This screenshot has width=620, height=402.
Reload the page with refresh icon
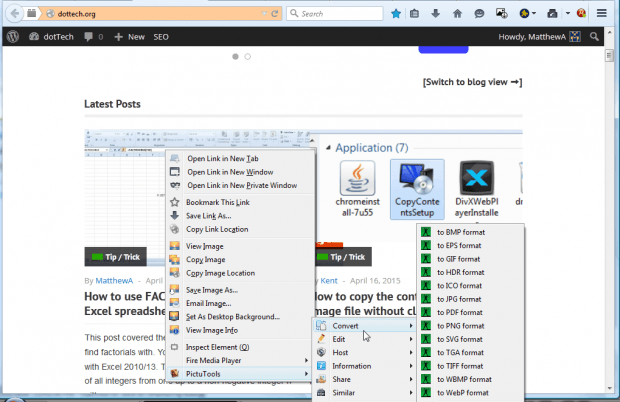click(272, 14)
